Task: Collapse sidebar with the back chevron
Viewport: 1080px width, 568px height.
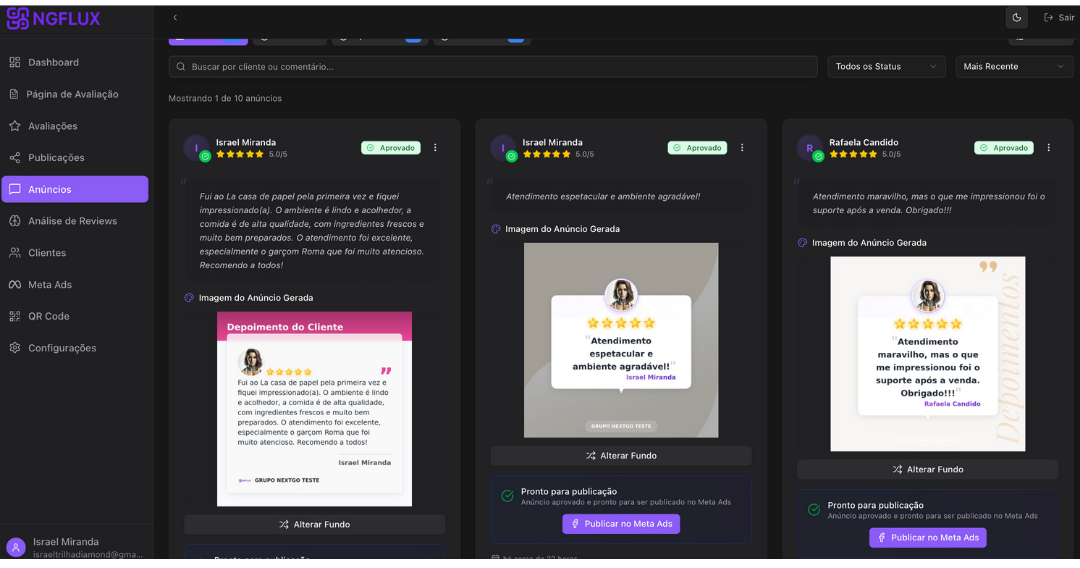Action: (175, 17)
